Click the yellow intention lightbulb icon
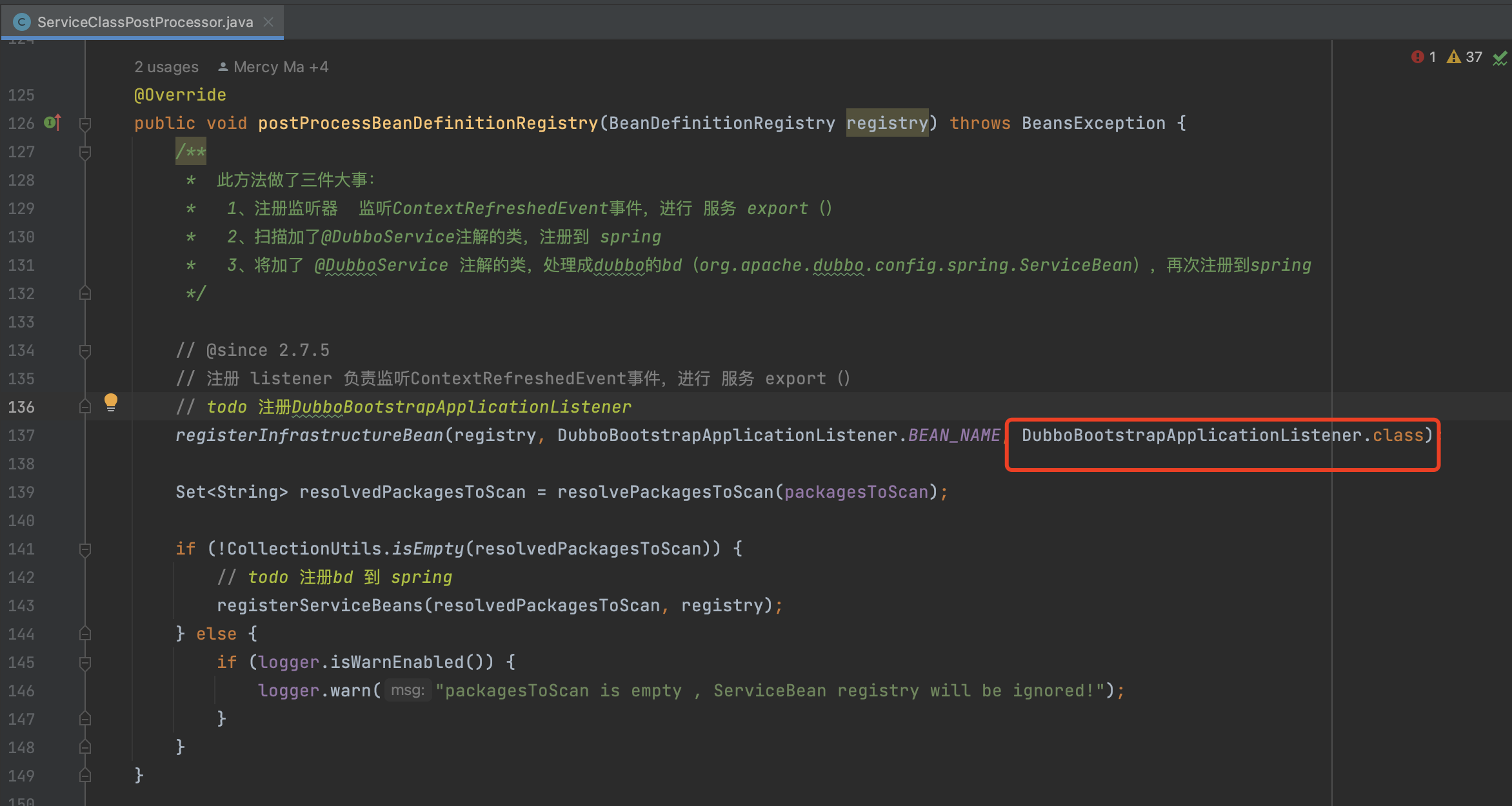The height and width of the screenshot is (806, 1512). 111,402
